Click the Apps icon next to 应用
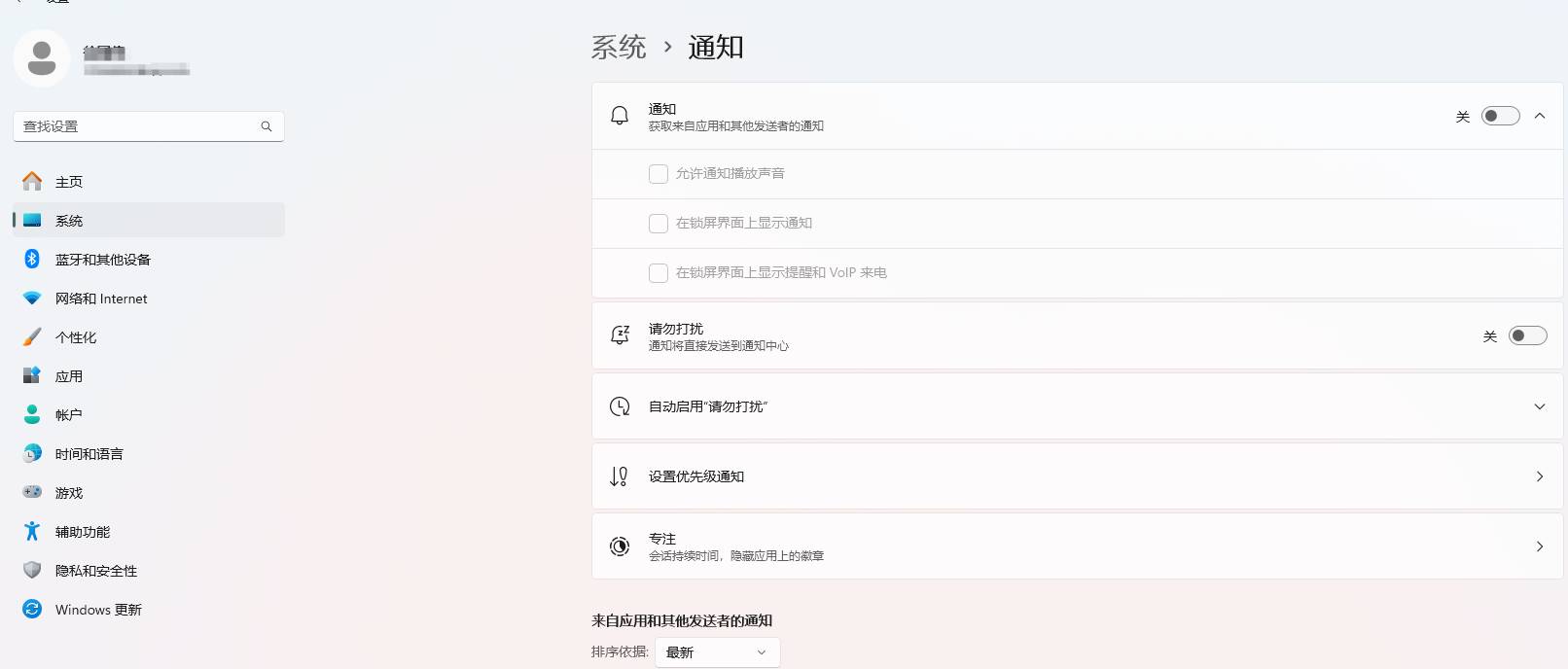 click(x=32, y=375)
